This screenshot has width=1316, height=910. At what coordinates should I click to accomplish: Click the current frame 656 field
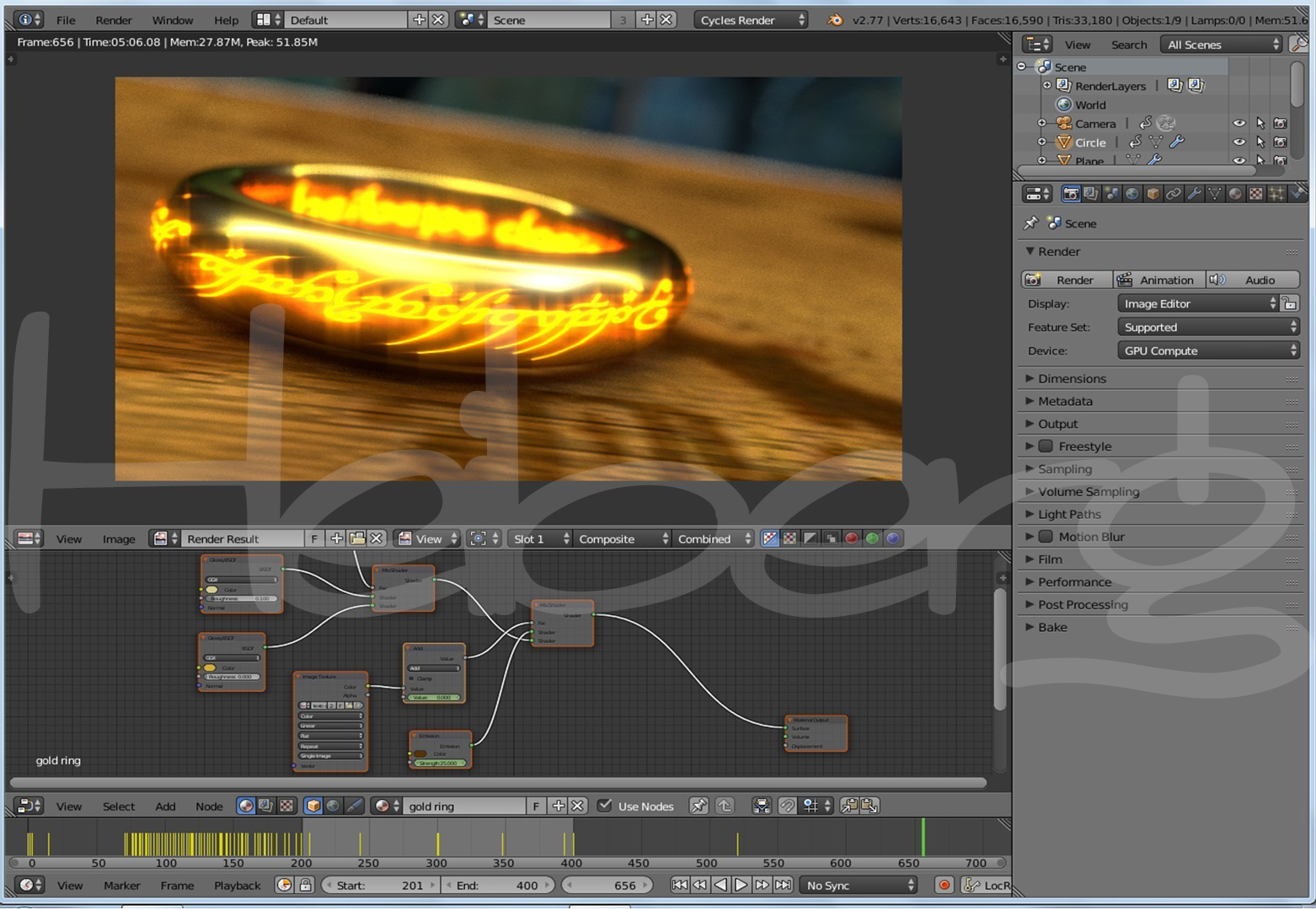(x=607, y=885)
